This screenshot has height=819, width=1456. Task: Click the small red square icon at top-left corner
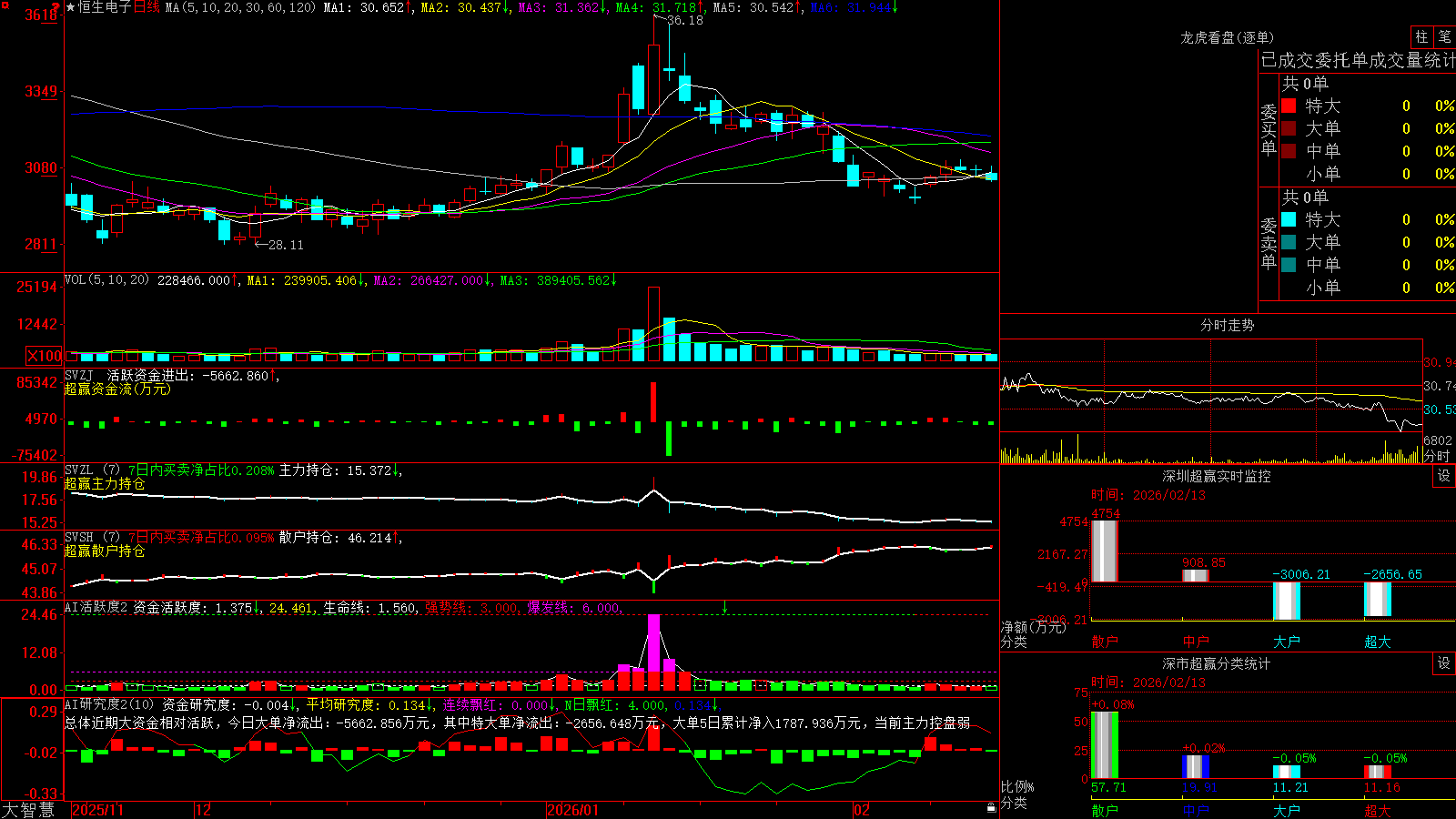point(4,4)
